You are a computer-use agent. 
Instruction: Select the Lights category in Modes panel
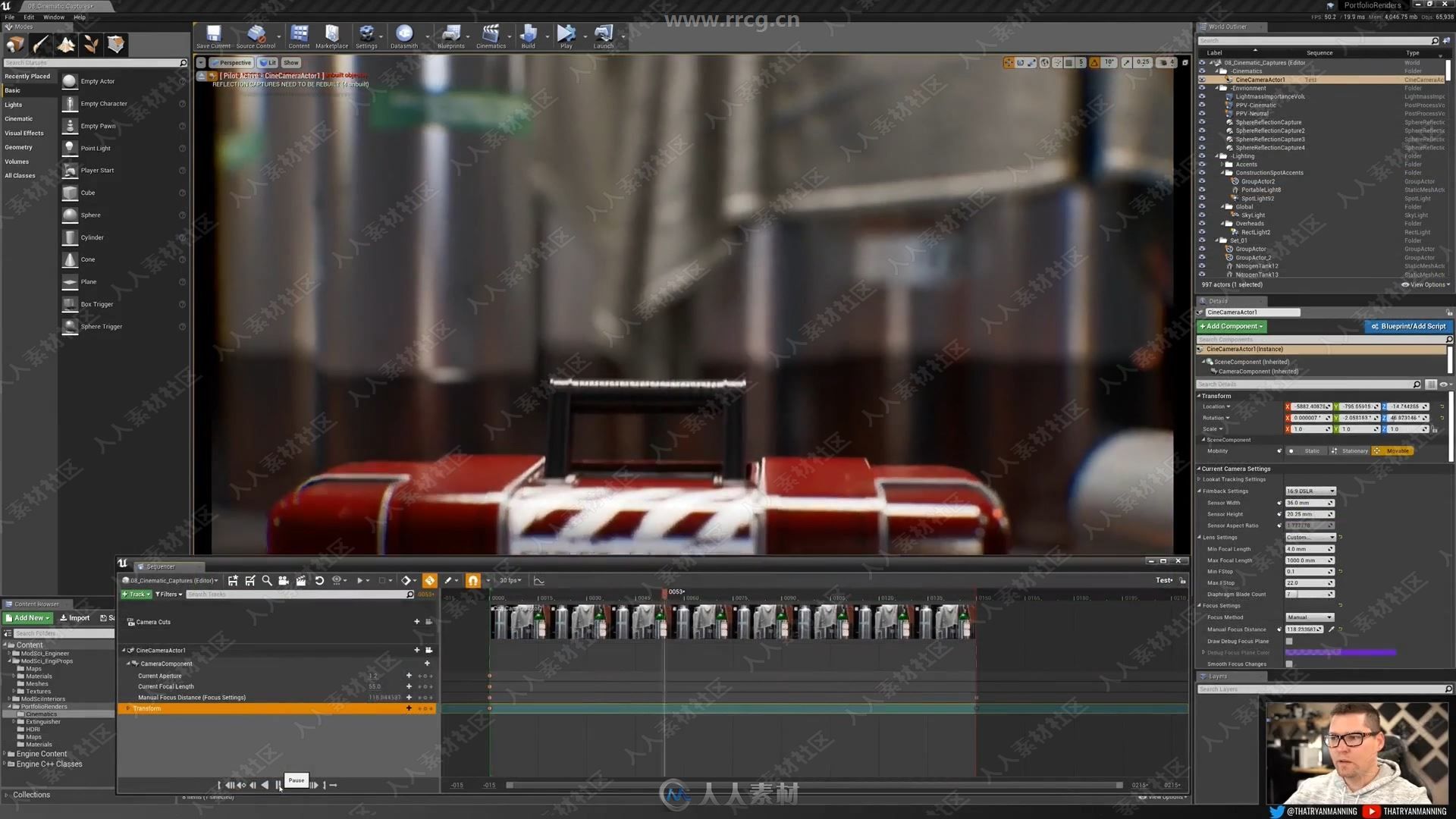[14, 105]
